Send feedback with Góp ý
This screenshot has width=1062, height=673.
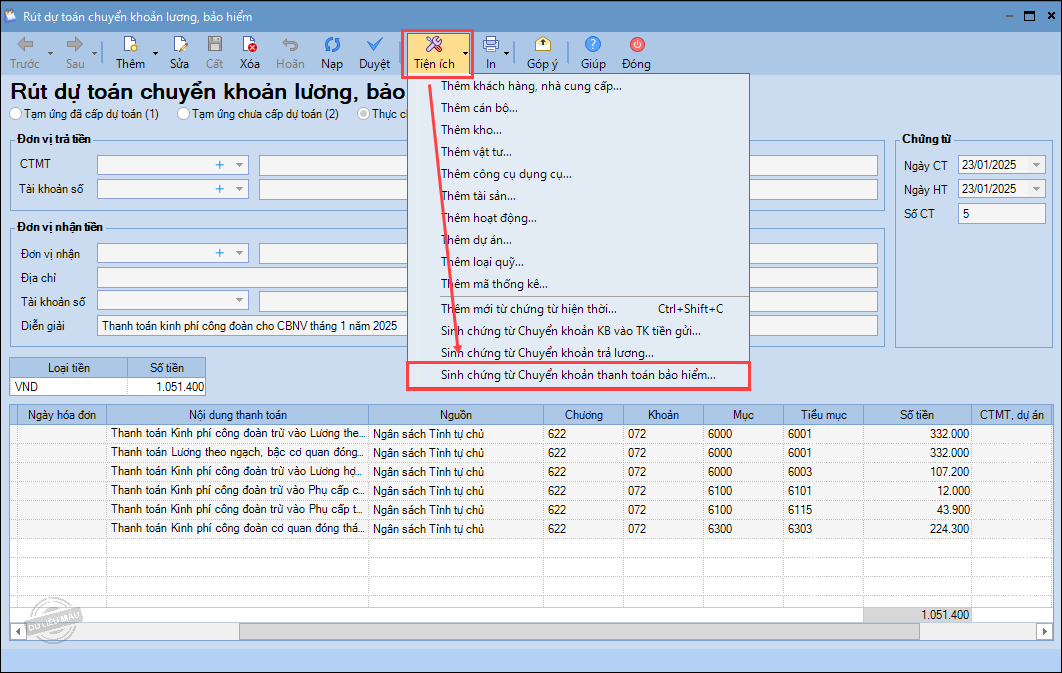543,53
